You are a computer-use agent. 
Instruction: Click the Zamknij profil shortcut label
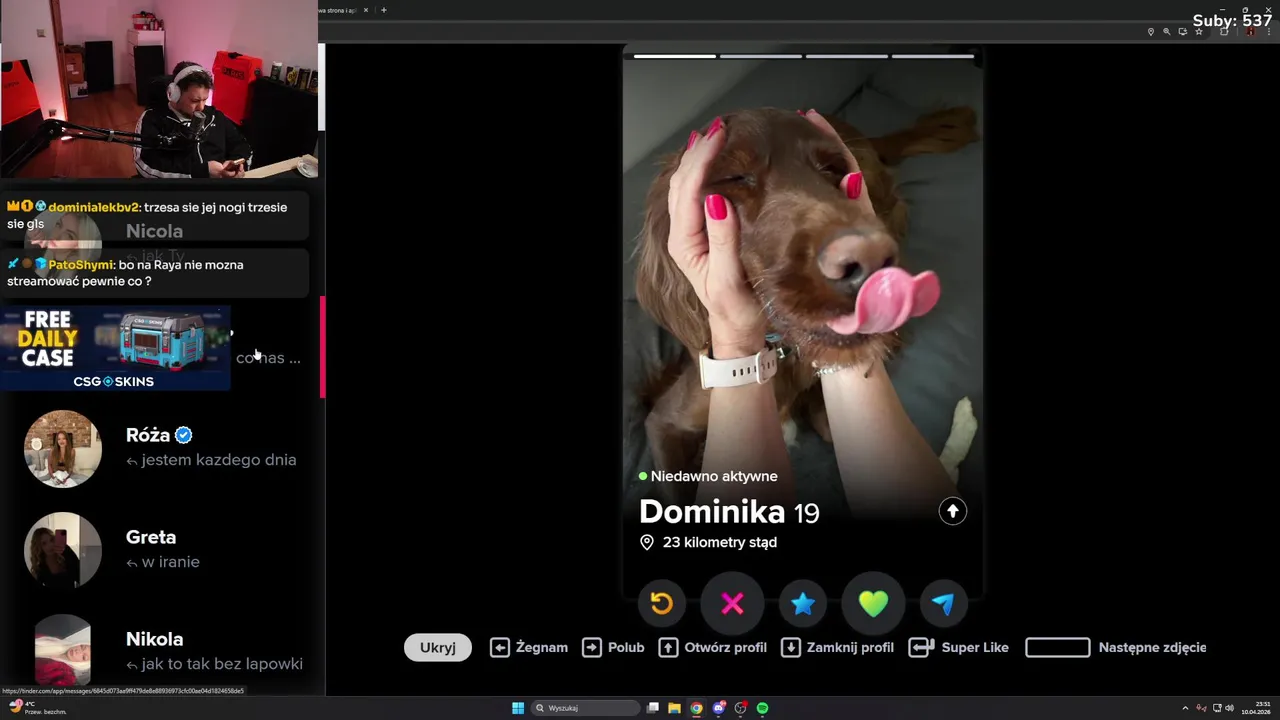pyautogui.click(x=850, y=647)
